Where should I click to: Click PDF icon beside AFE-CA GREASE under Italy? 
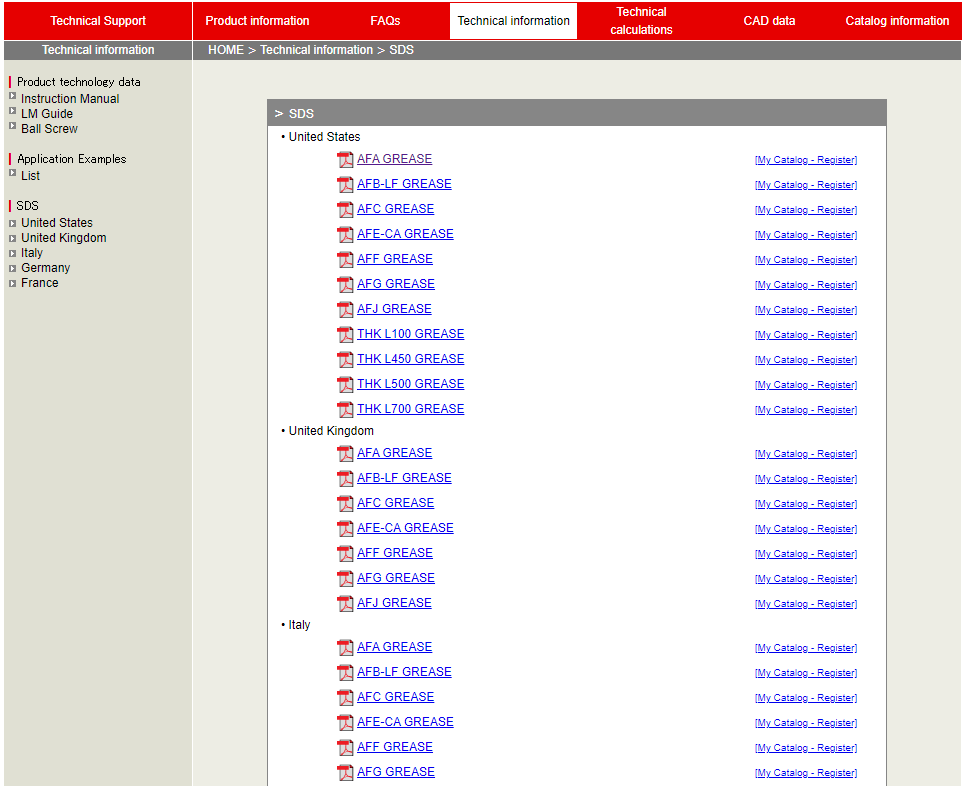pyautogui.click(x=345, y=723)
